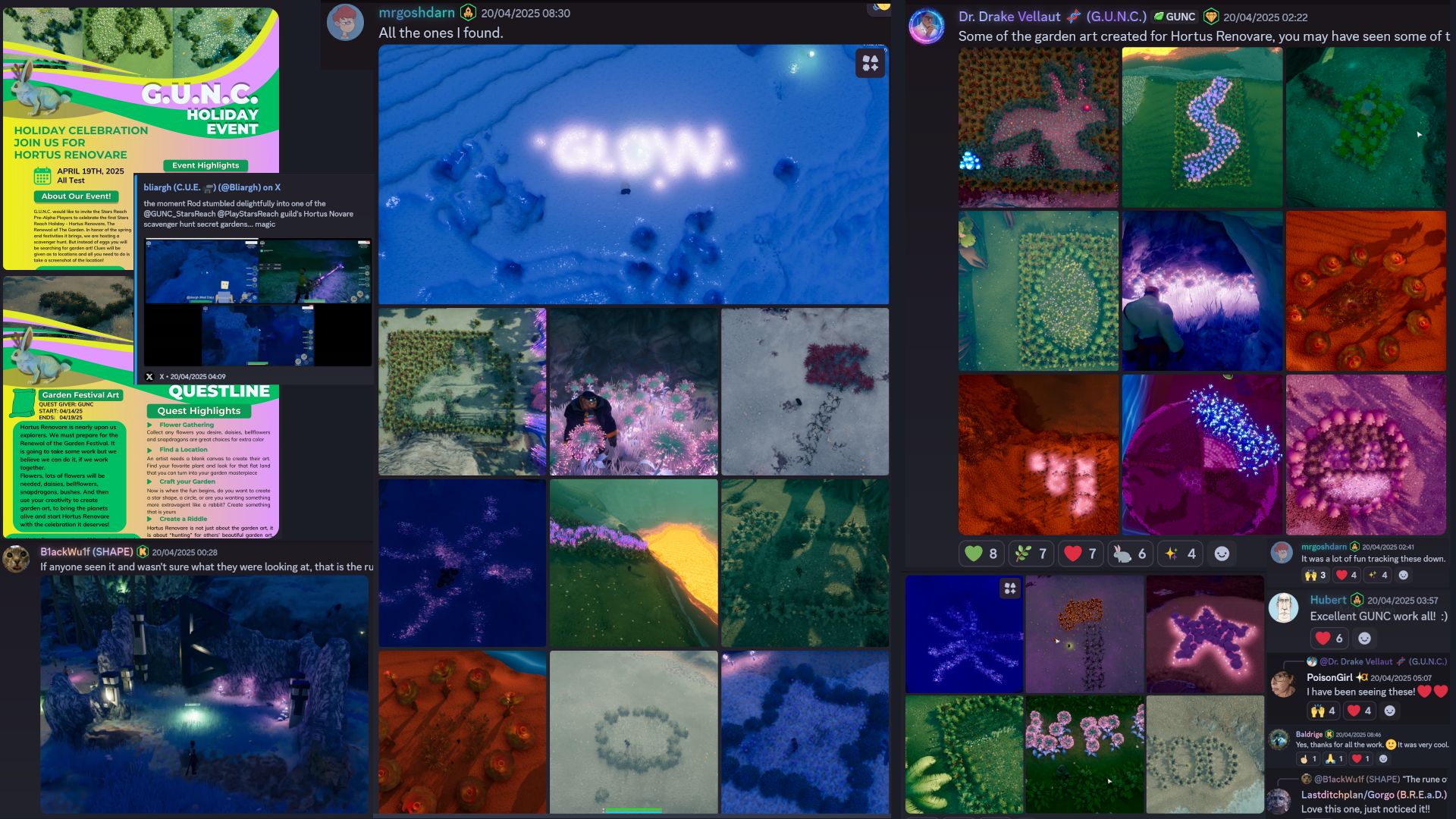The height and width of the screenshot is (819, 1456).
Task: Open the pink rabbit garden art thumbnail
Action: 1038,127
